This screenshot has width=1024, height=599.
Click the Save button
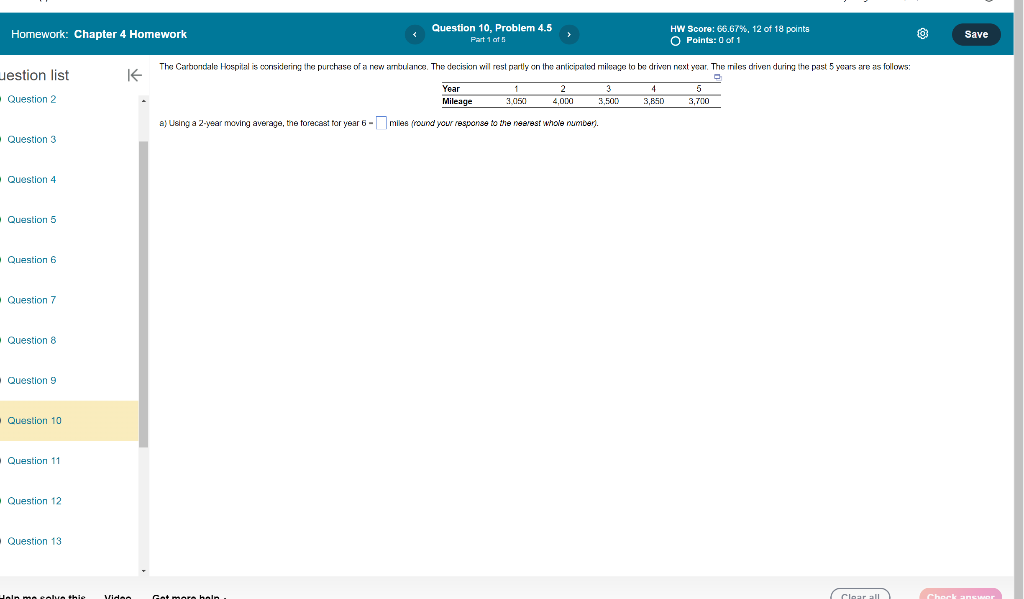coord(976,35)
